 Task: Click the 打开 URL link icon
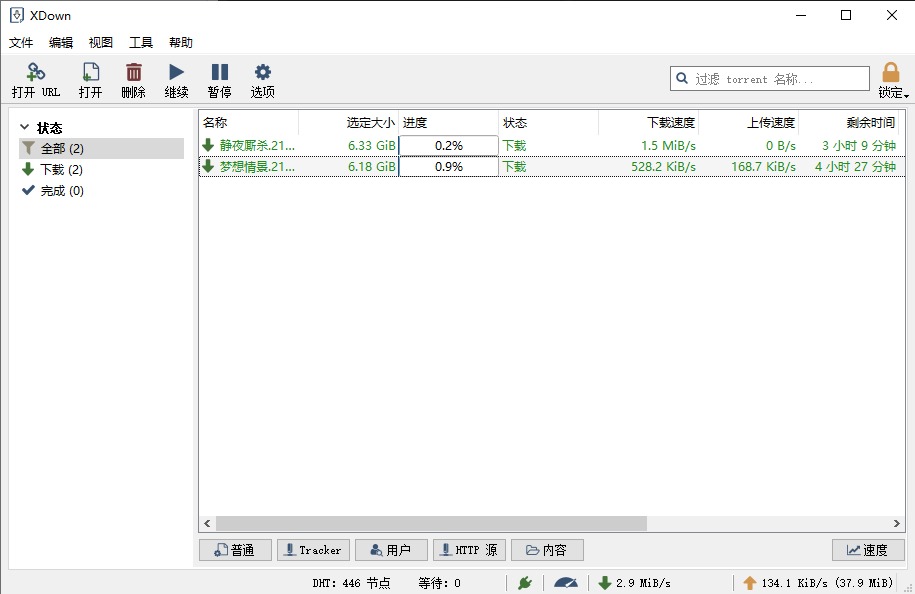coord(36,73)
